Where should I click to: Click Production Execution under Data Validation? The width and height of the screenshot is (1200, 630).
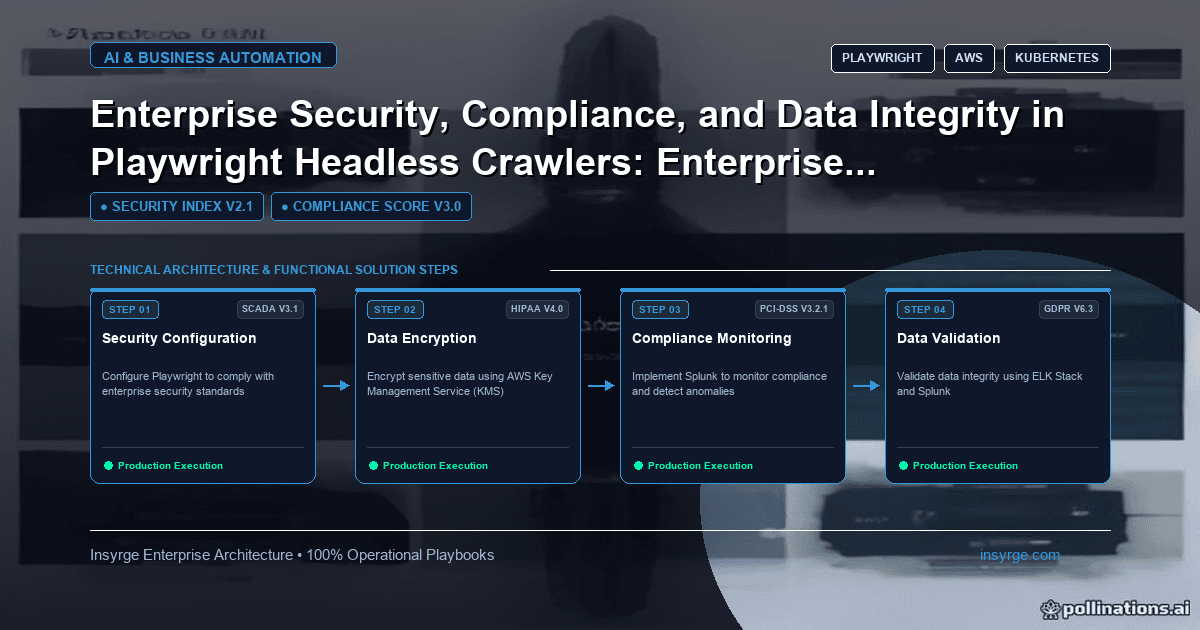(965, 466)
